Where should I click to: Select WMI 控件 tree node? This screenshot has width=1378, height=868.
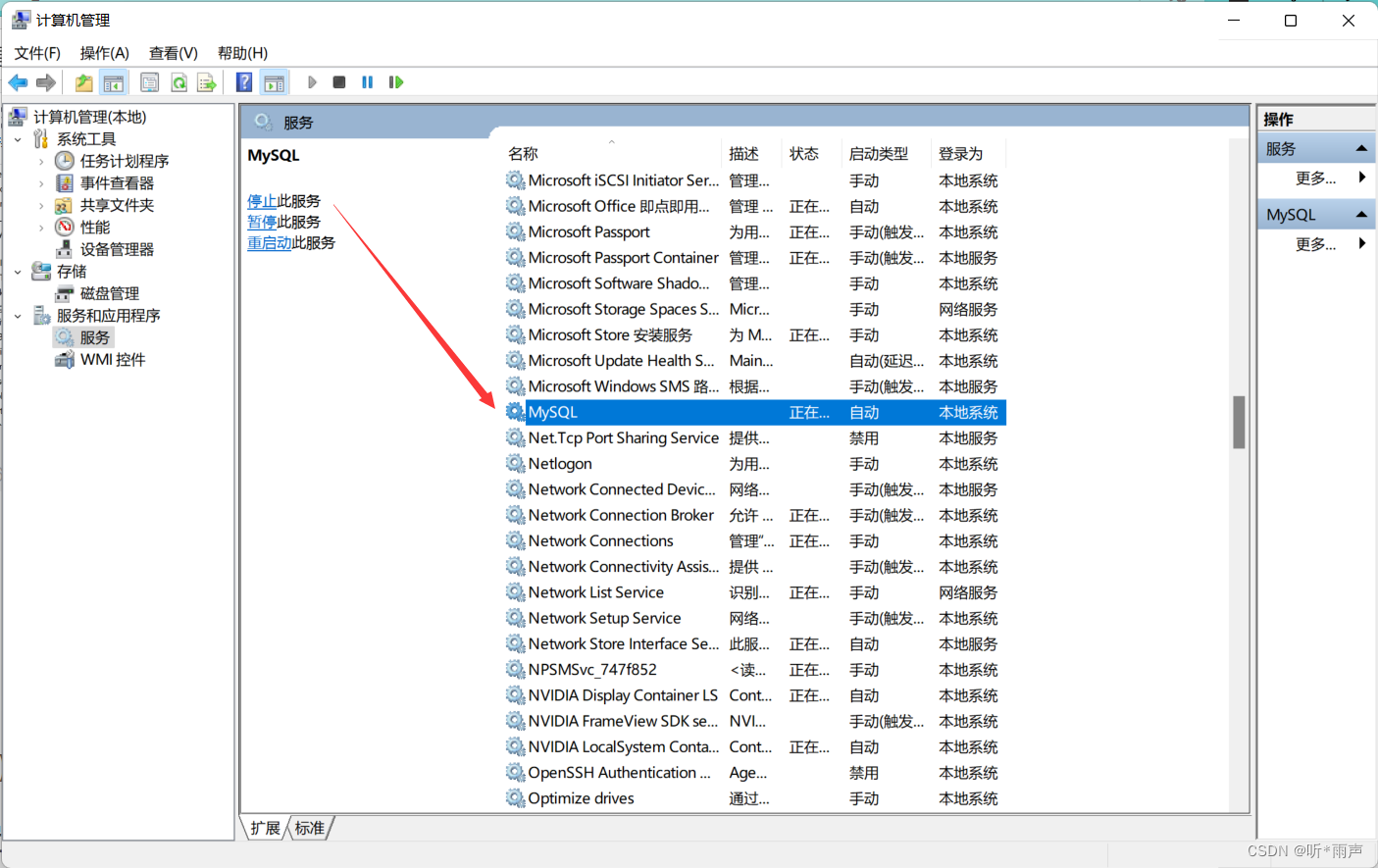click(113, 360)
